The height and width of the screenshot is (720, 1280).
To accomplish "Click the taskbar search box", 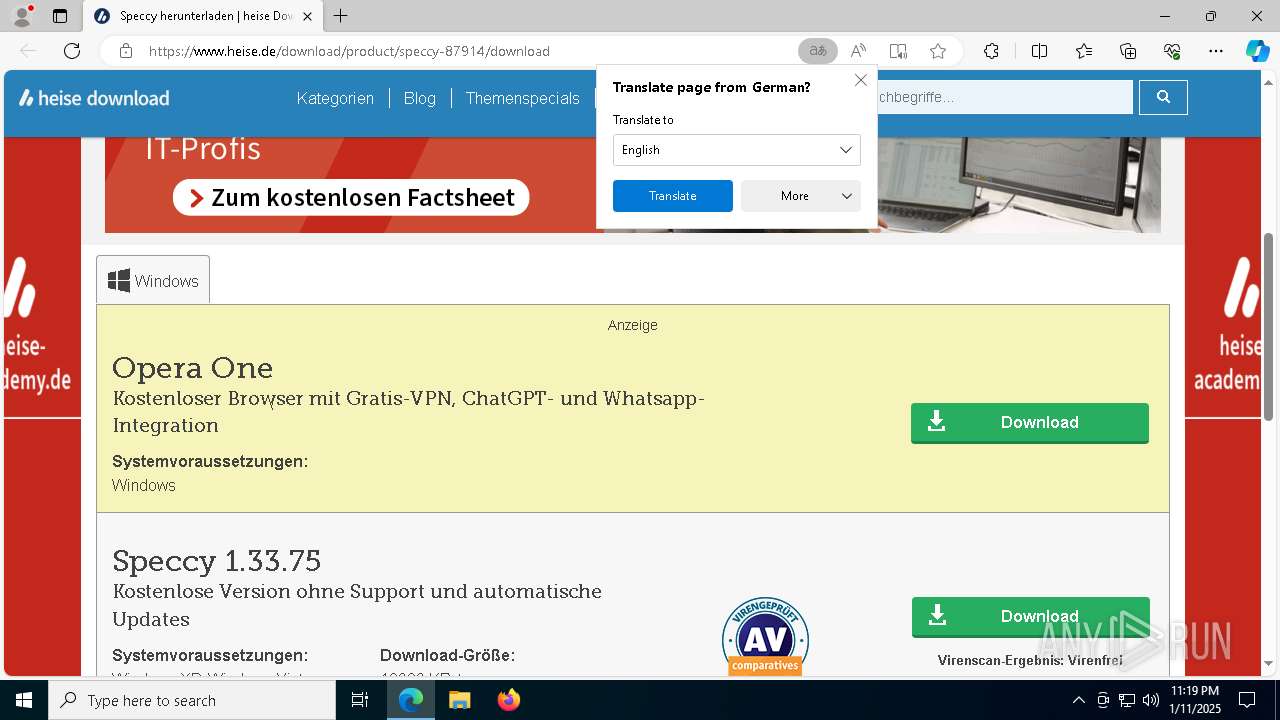I will 192,700.
